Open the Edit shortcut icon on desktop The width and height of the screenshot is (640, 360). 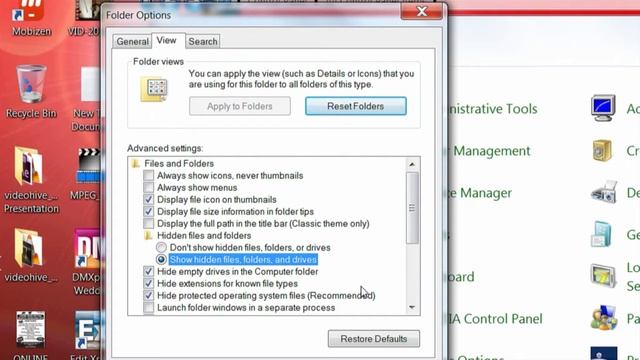87,331
